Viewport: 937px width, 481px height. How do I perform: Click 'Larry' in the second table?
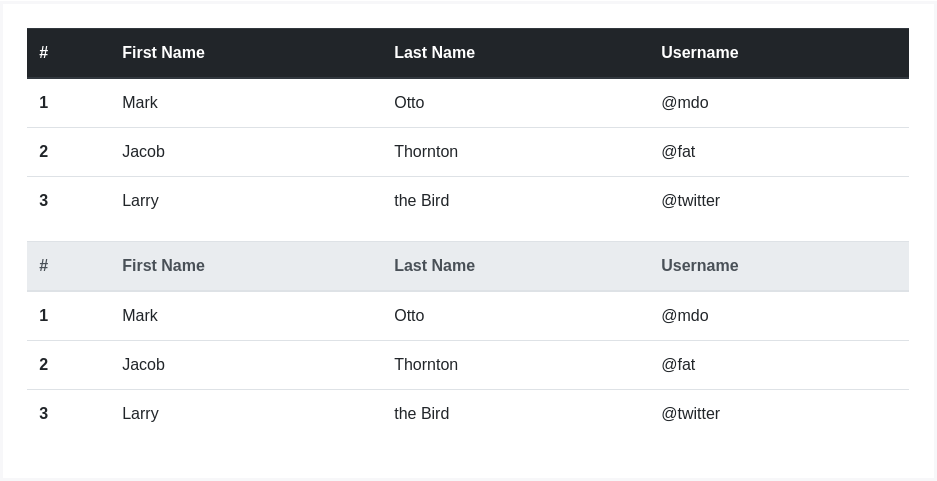140,414
